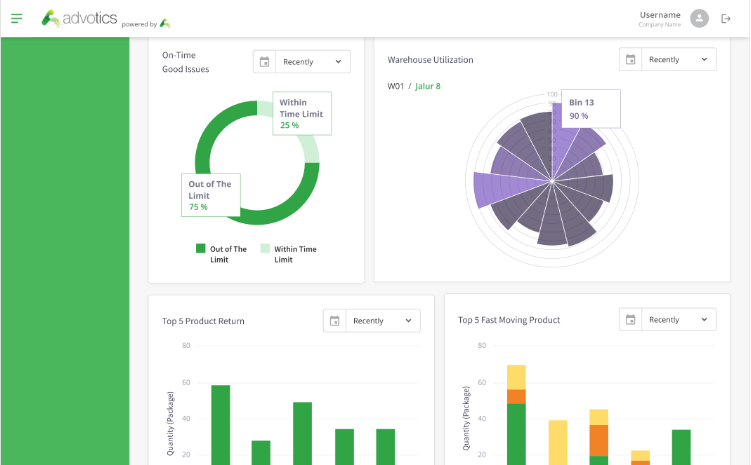Click the advotics logo
Image resolution: width=751 pixels, height=465 pixels.
click(x=79, y=19)
